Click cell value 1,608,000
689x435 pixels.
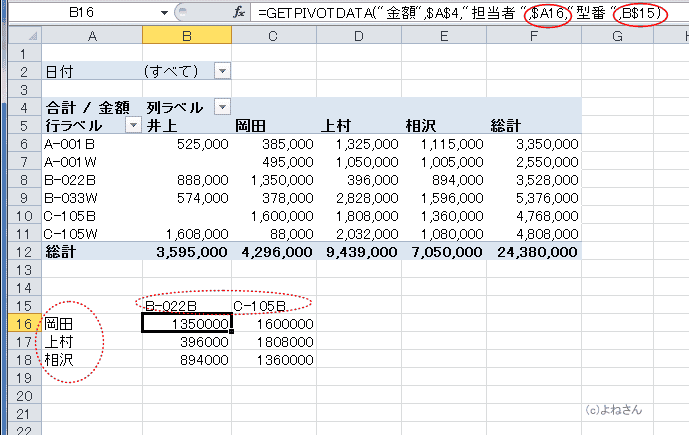click(197, 234)
